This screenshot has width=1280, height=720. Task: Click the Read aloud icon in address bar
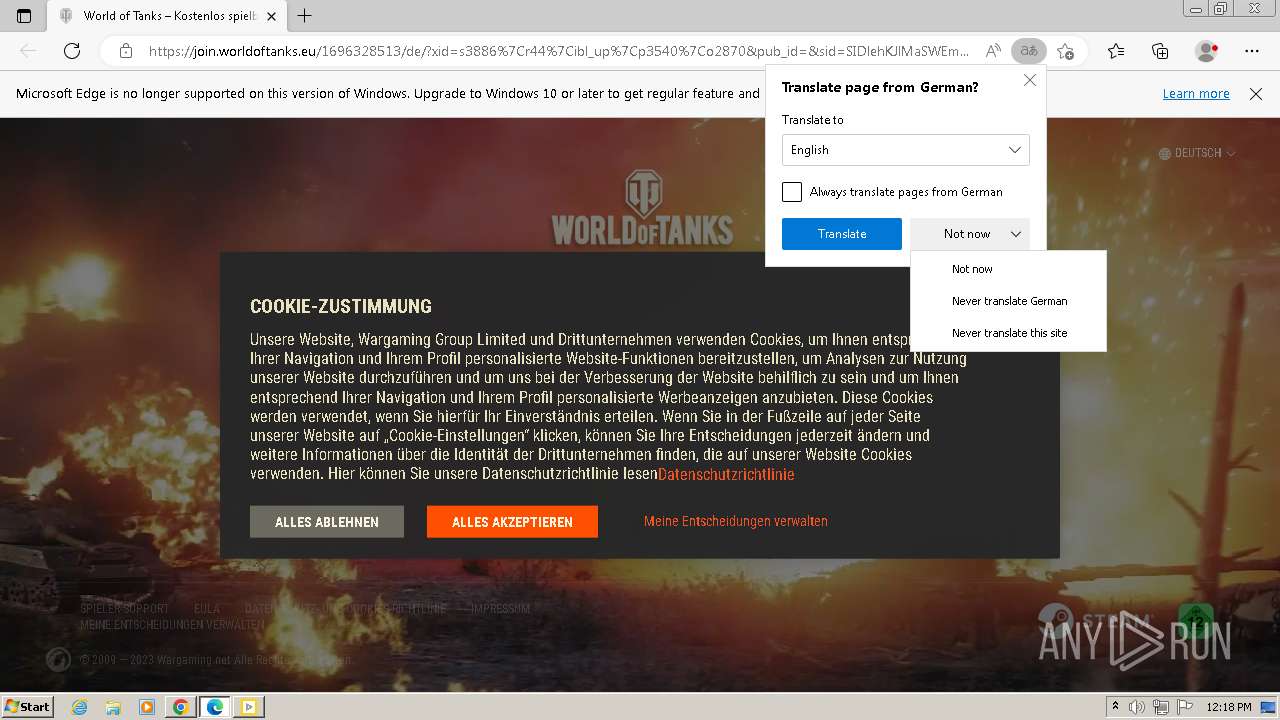pyautogui.click(x=993, y=51)
